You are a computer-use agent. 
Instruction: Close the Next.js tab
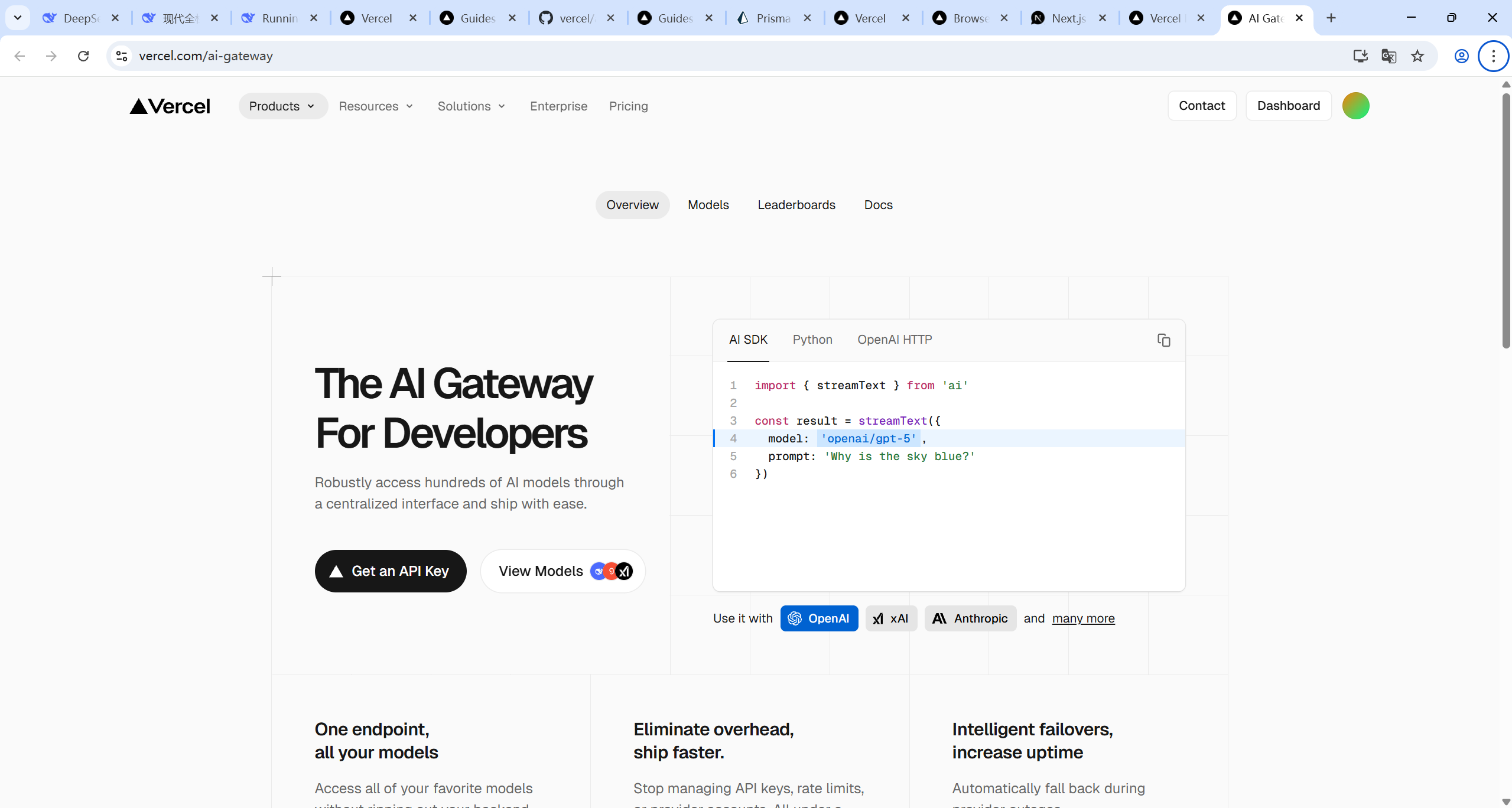(1102, 18)
